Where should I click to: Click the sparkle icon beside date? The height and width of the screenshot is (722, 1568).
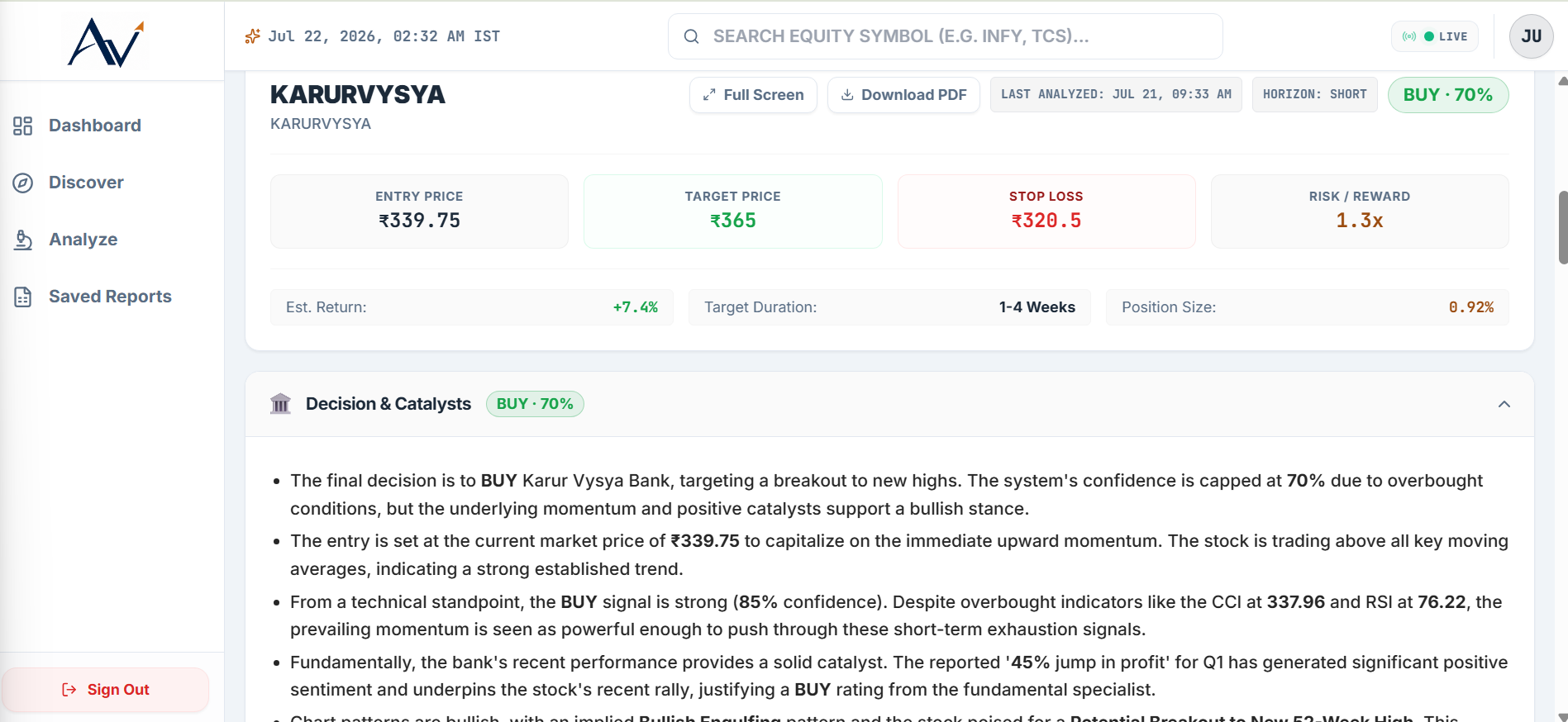pyautogui.click(x=253, y=36)
